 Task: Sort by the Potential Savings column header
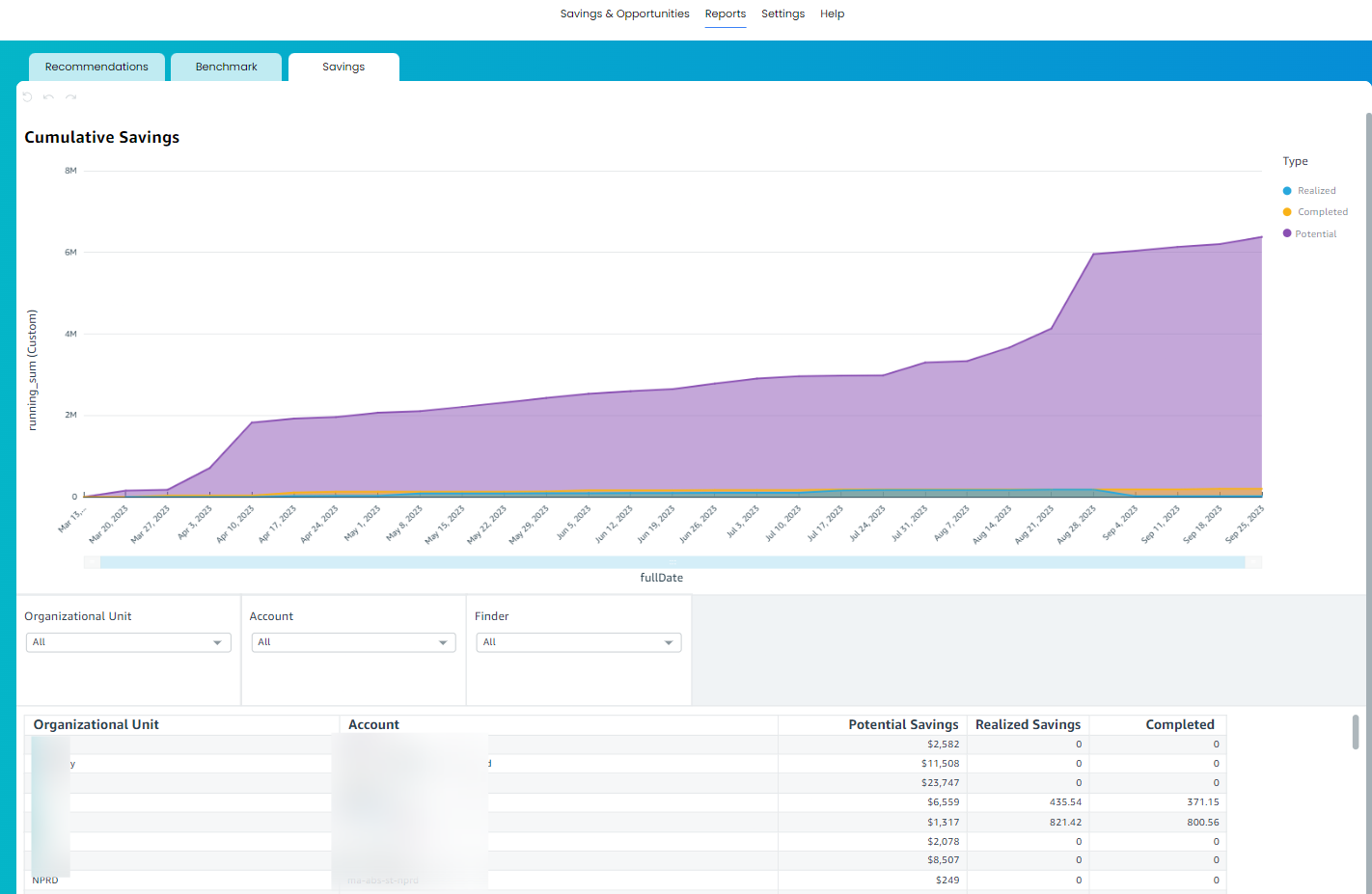coord(903,724)
